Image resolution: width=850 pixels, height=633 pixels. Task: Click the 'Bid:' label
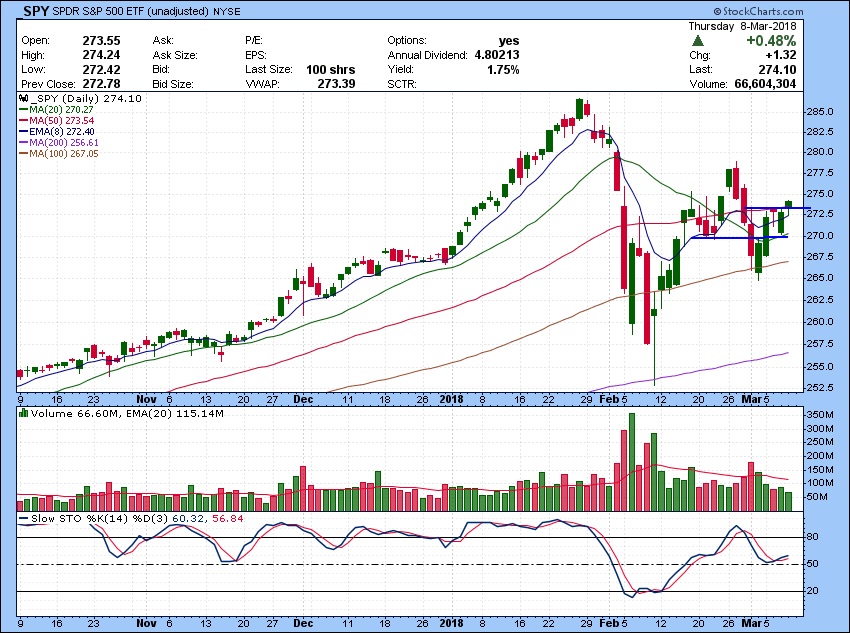(x=162, y=69)
